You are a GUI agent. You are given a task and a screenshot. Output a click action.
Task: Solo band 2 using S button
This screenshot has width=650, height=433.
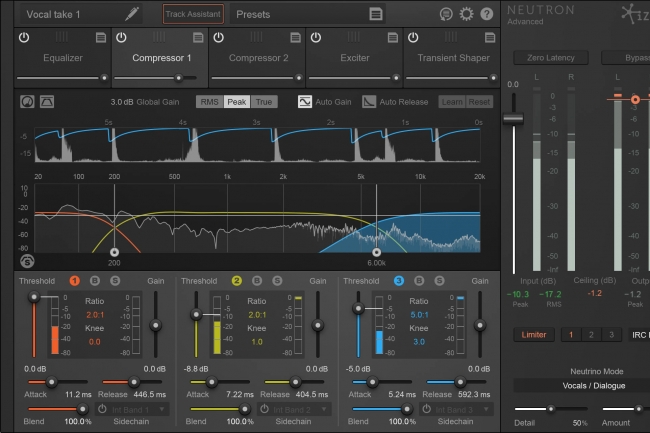click(277, 281)
